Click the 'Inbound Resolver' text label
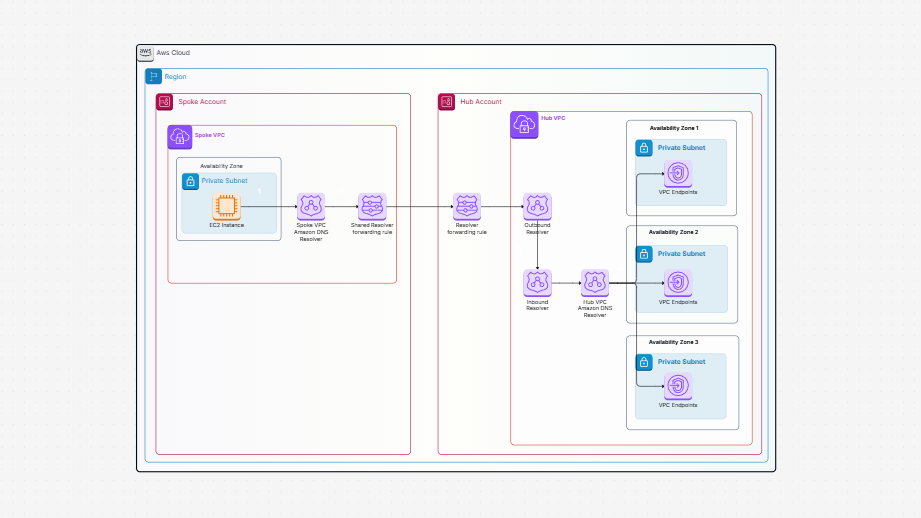Screen dimensions: 921x518 click(537, 305)
